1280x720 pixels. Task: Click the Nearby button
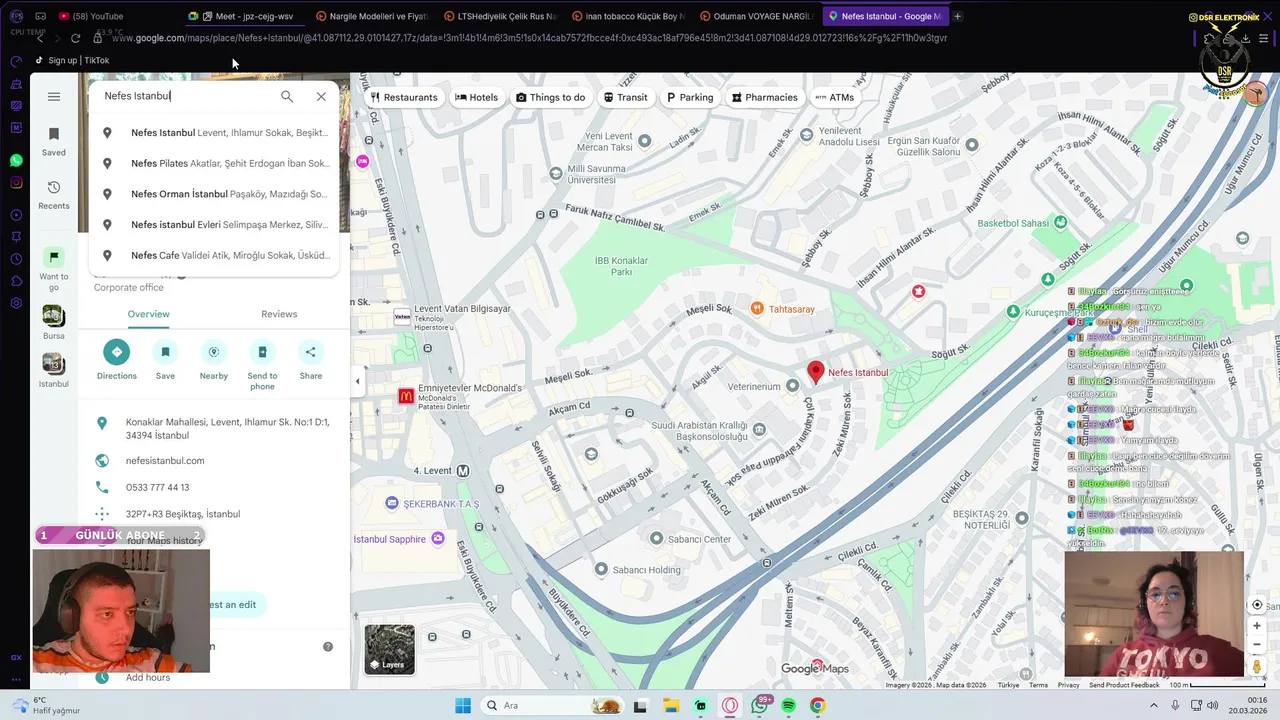point(213,360)
